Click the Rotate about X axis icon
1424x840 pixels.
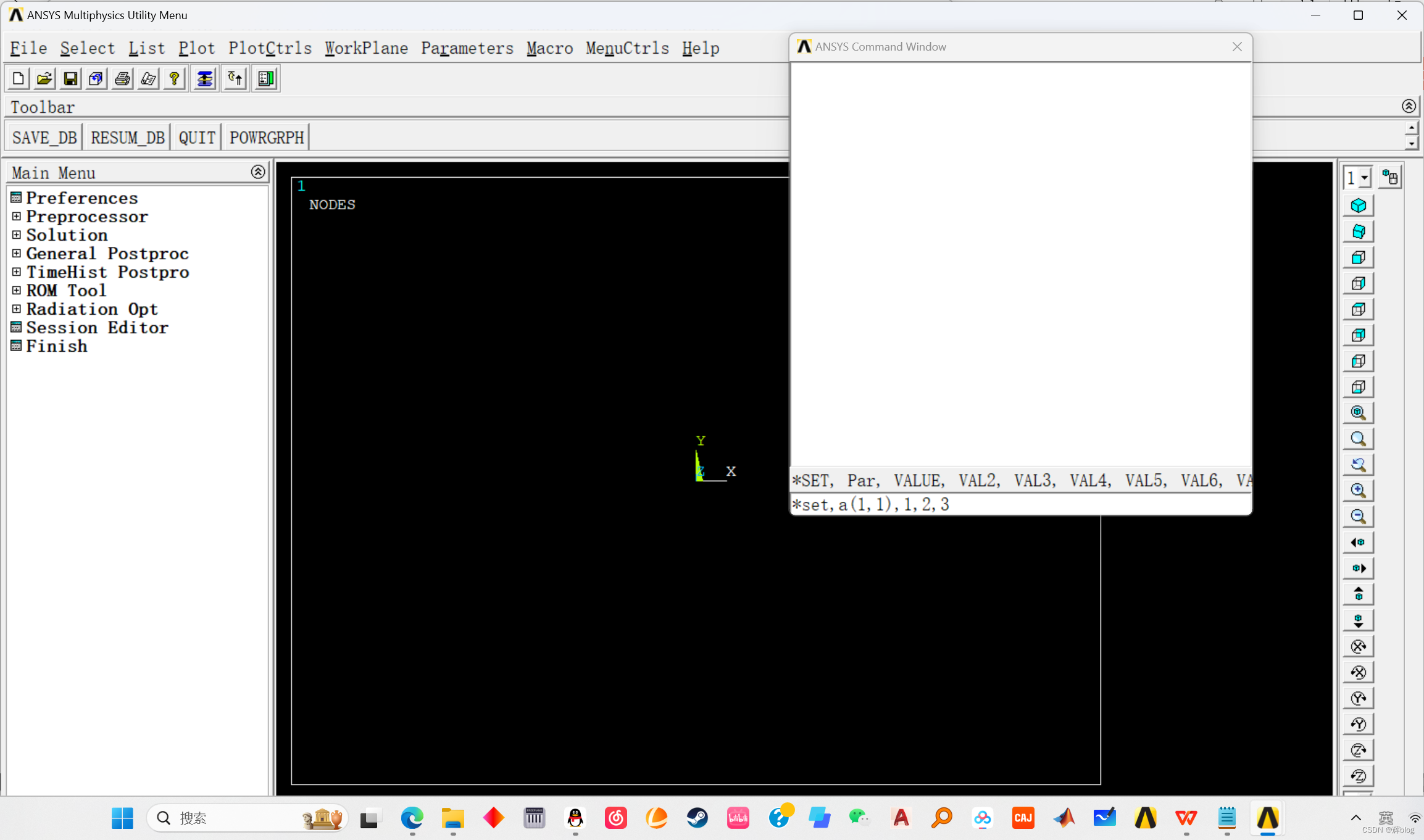1358,646
